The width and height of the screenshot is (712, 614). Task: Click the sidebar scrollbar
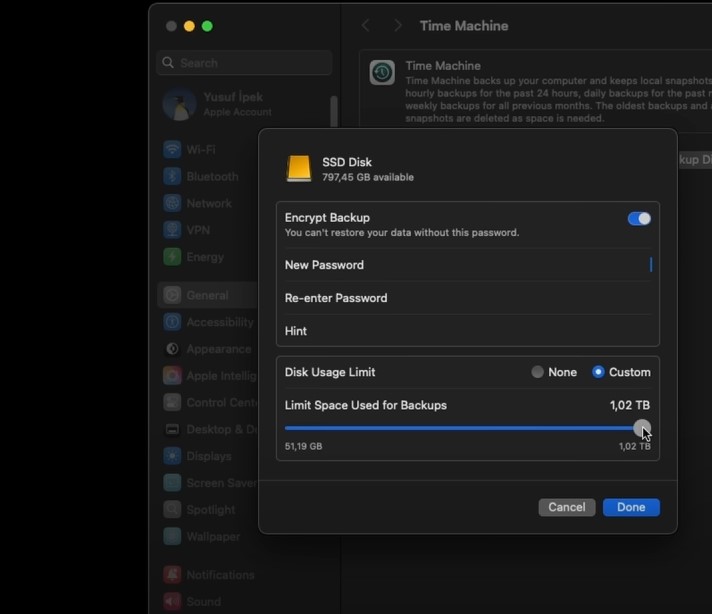click(334, 112)
